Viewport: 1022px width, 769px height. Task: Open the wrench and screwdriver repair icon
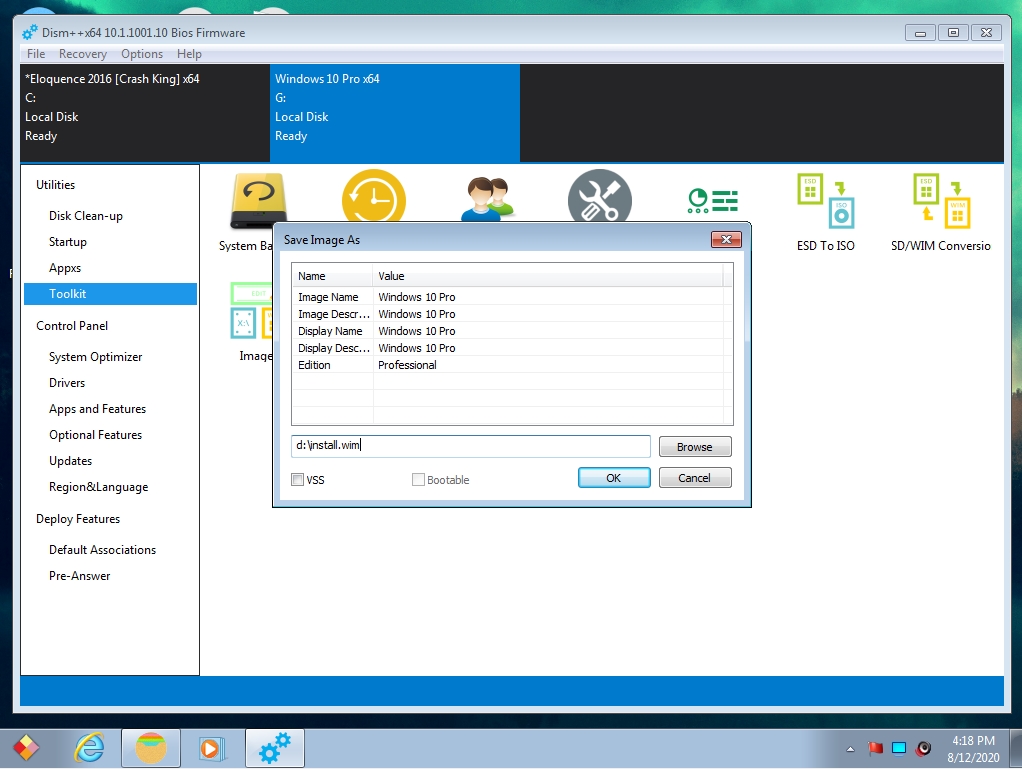(x=600, y=196)
